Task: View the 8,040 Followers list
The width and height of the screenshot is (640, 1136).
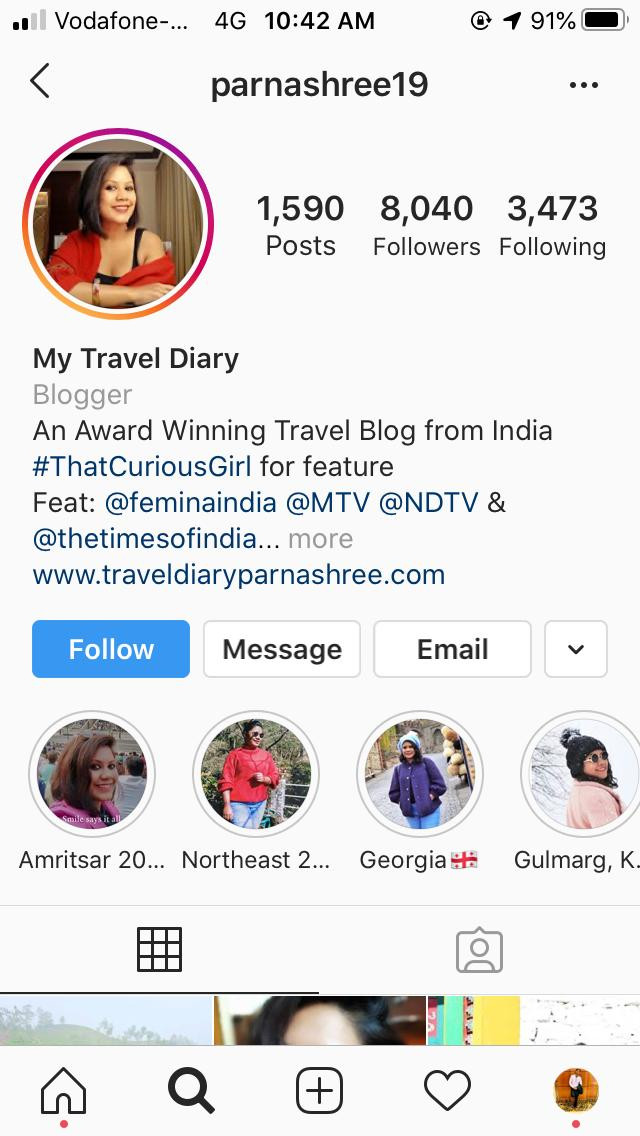Action: point(426,226)
